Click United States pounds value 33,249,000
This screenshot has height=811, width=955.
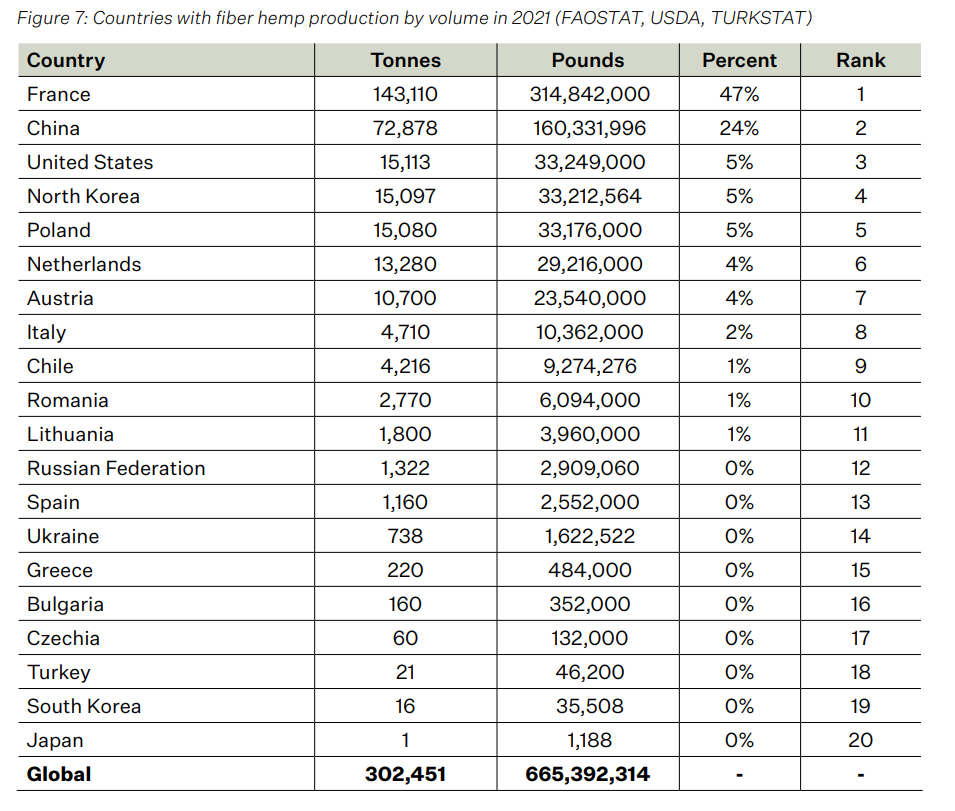point(590,163)
